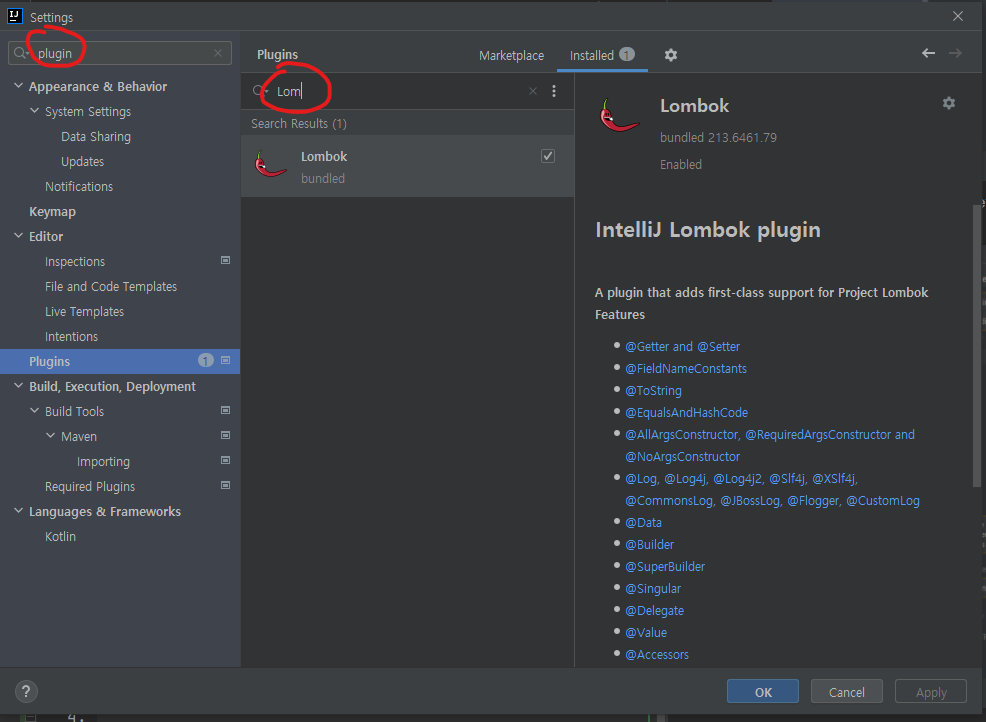Image resolution: width=986 pixels, height=722 pixels.
Task: Open the @Getter and @Setter link
Action: 682,347
